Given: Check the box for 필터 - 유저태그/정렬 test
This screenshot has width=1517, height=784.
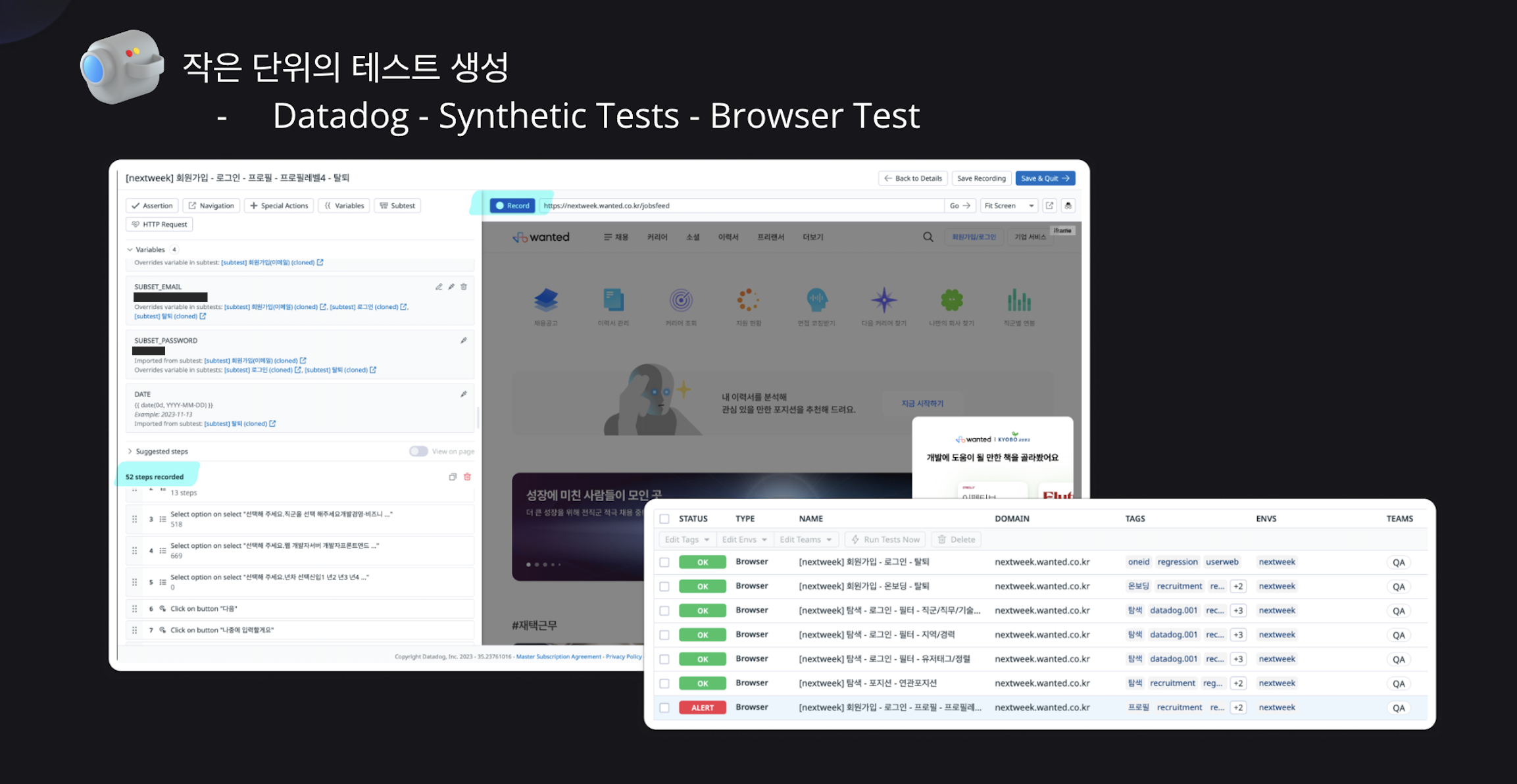Looking at the screenshot, I should tap(664, 659).
